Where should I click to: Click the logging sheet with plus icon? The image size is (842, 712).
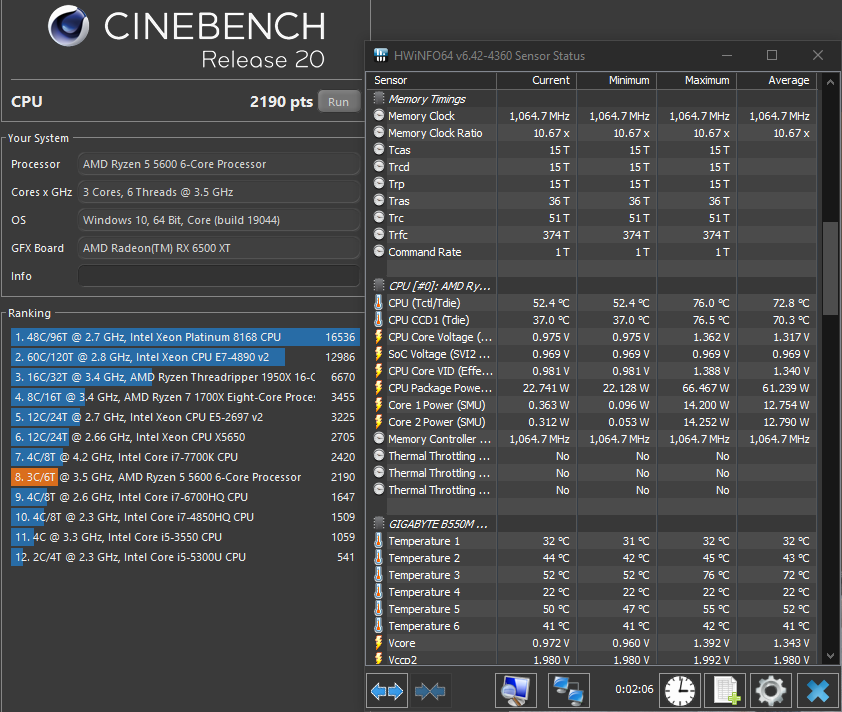pyautogui.click(x=725, y=691)
